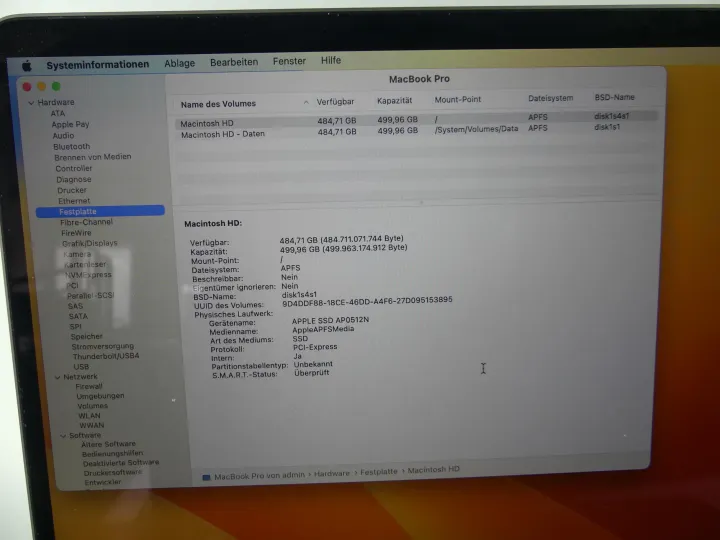Image resolution: width=720 pixels, height=540 pixels.
Task: Click Hardware in the path bar
Action: click(332, 473)
